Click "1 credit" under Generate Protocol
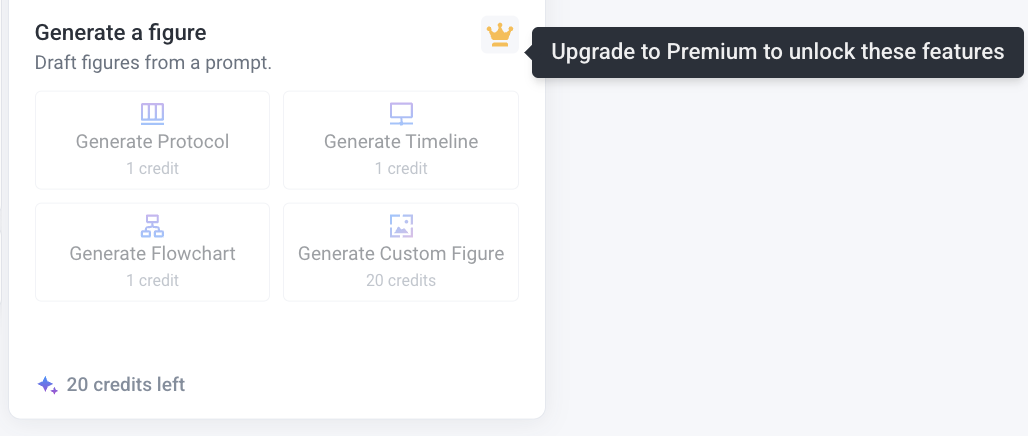This screenshot has height=436, width=1028. pos(152,169)
